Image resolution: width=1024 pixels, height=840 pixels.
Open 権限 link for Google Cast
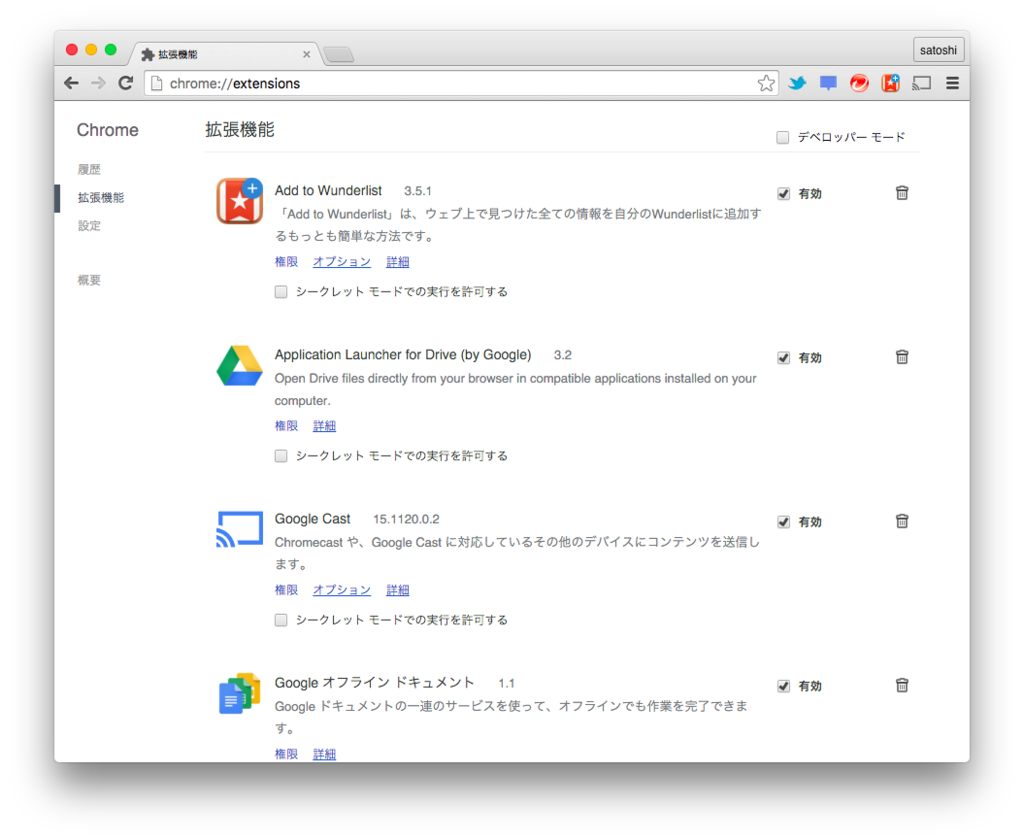pos(286,589)
